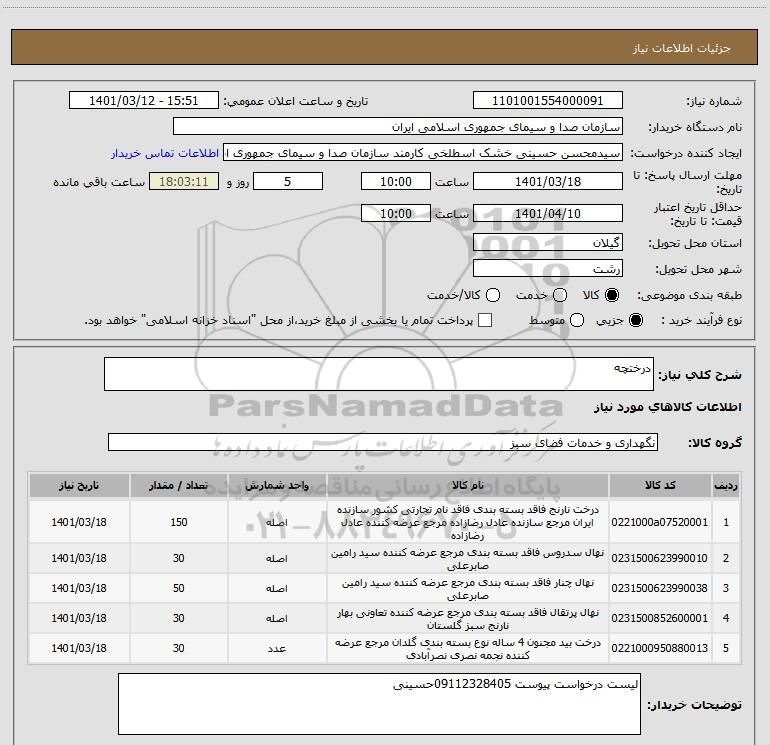This screenshot has height=745, width=770.
Task: Click item code 0231500623990038
Action: tap(660, 588)
